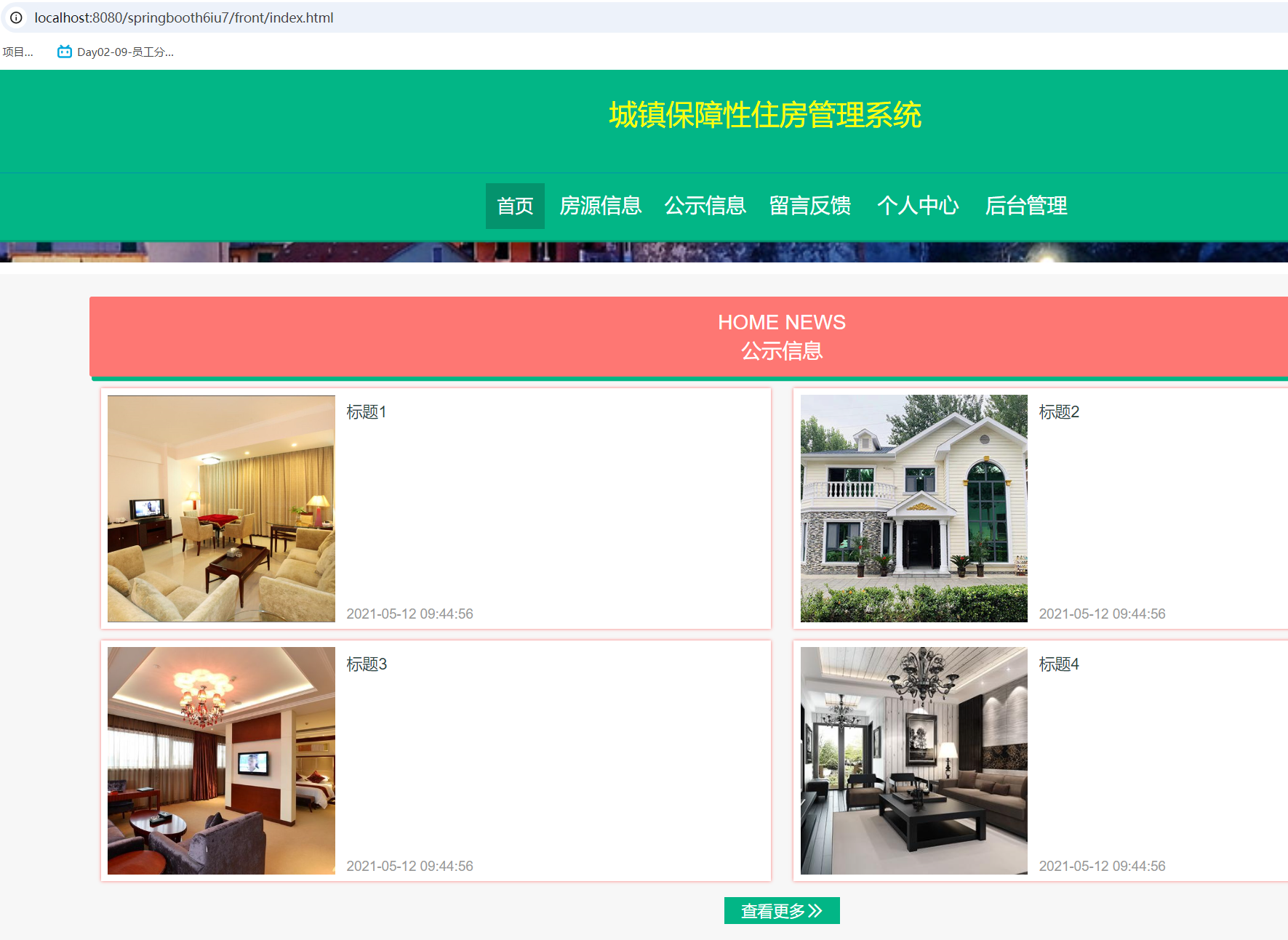
Task: Open the 个人中心 menu item
Action: [x=918, y=206]
